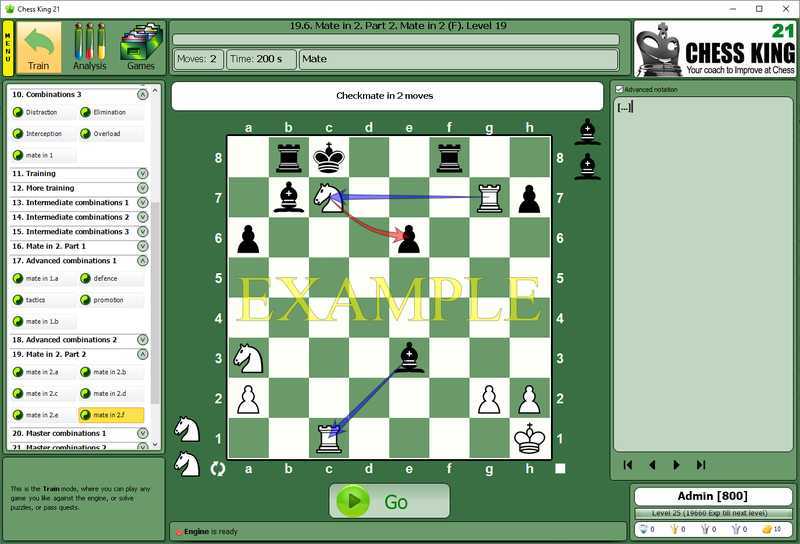Expand '18. Advanced combinations 2' section
This screenshot has height=544, width=800.
pyautogui.click(x=142, y=340)
